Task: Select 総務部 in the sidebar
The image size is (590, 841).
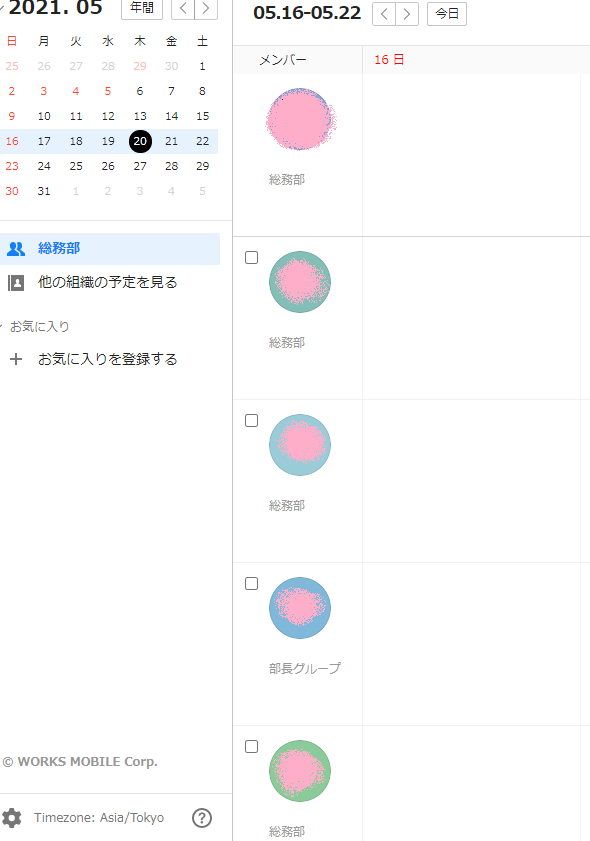Action: pos(110,249)
